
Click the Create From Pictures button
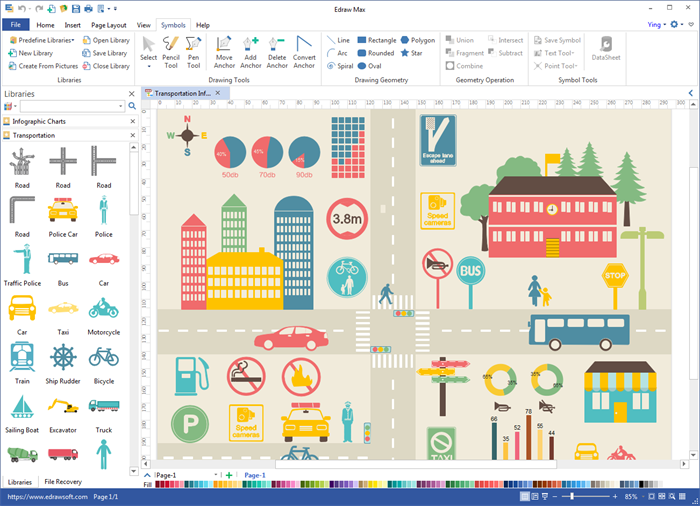coord(48,66)
